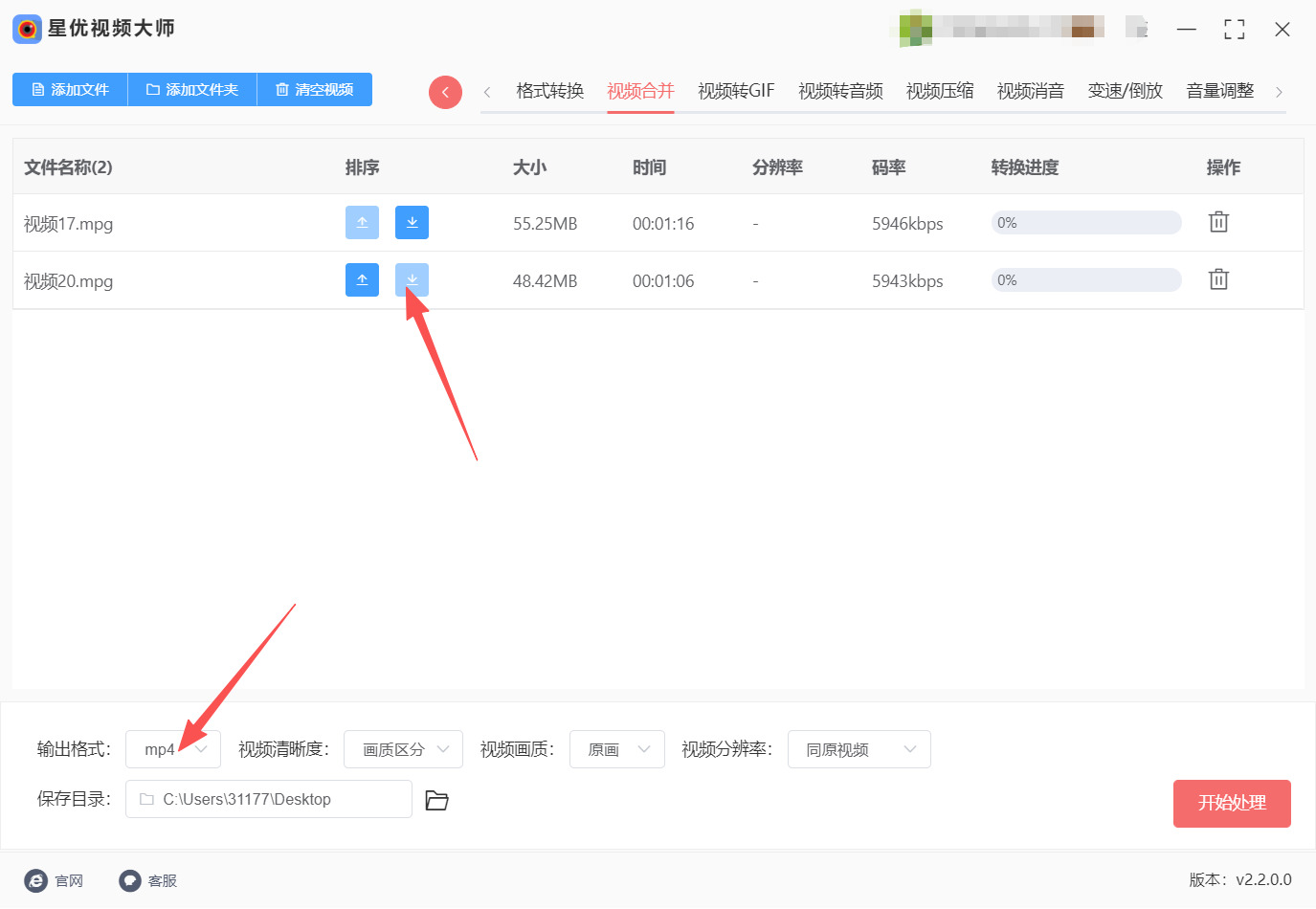Start processing with the 开始处理 button
The width and height of the screenshot is (1316, 909).
(x=1232, y=804)
